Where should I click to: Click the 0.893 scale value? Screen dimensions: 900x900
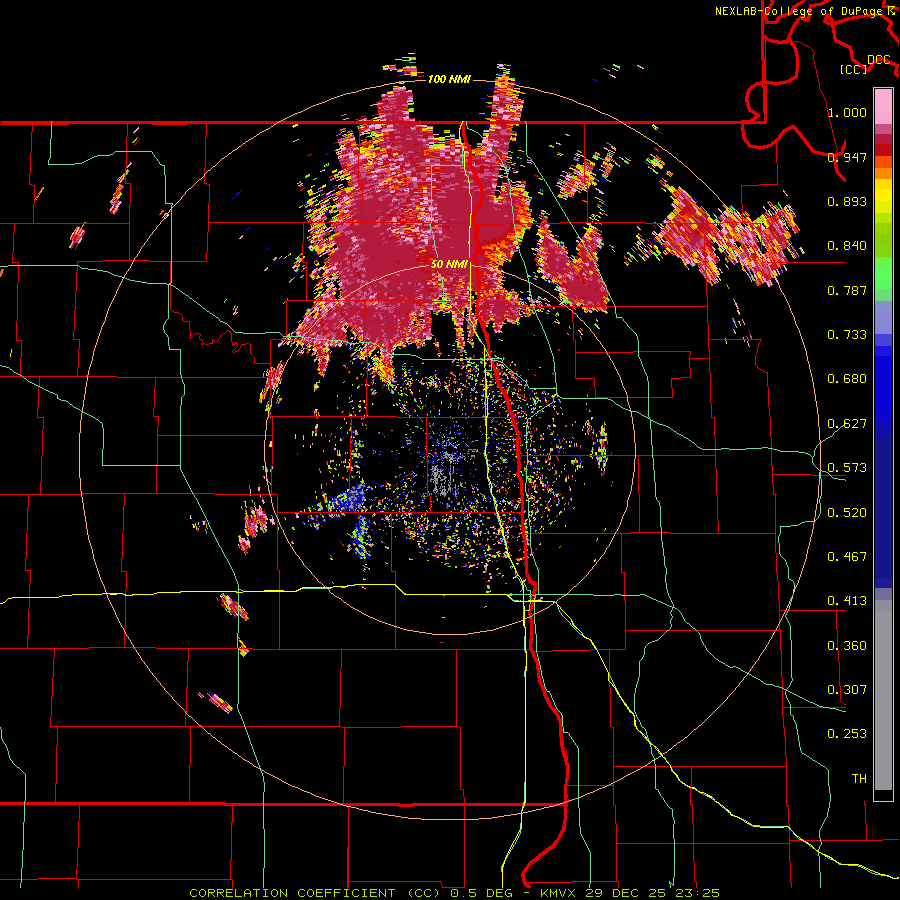point(847,201)
